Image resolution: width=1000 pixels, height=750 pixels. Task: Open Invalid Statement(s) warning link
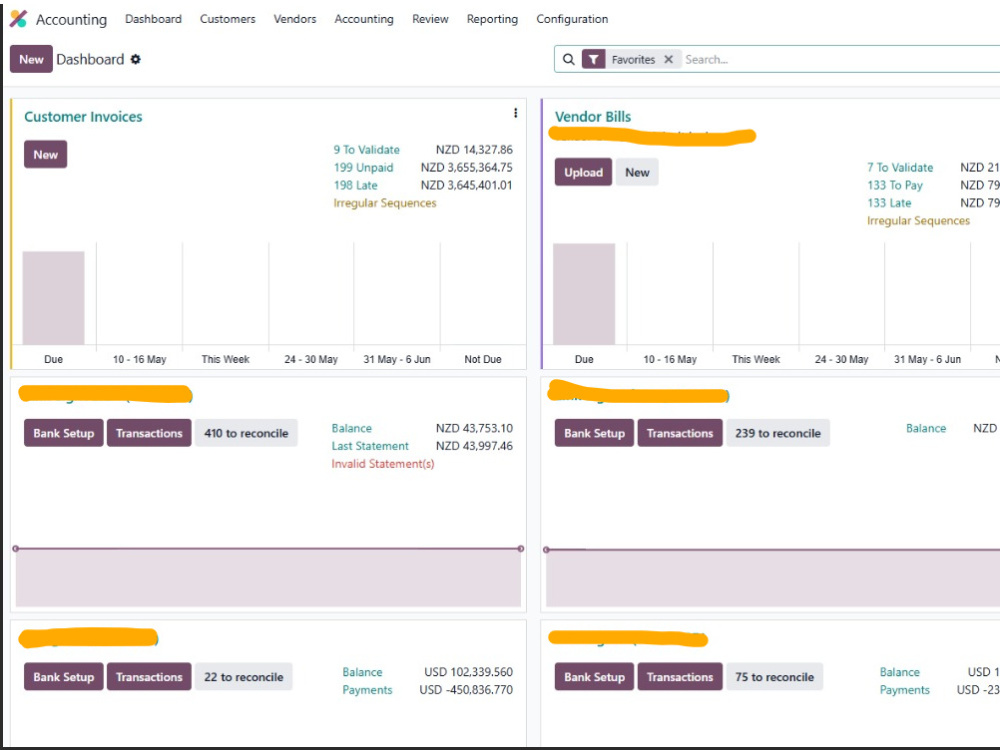pos(383,464)
